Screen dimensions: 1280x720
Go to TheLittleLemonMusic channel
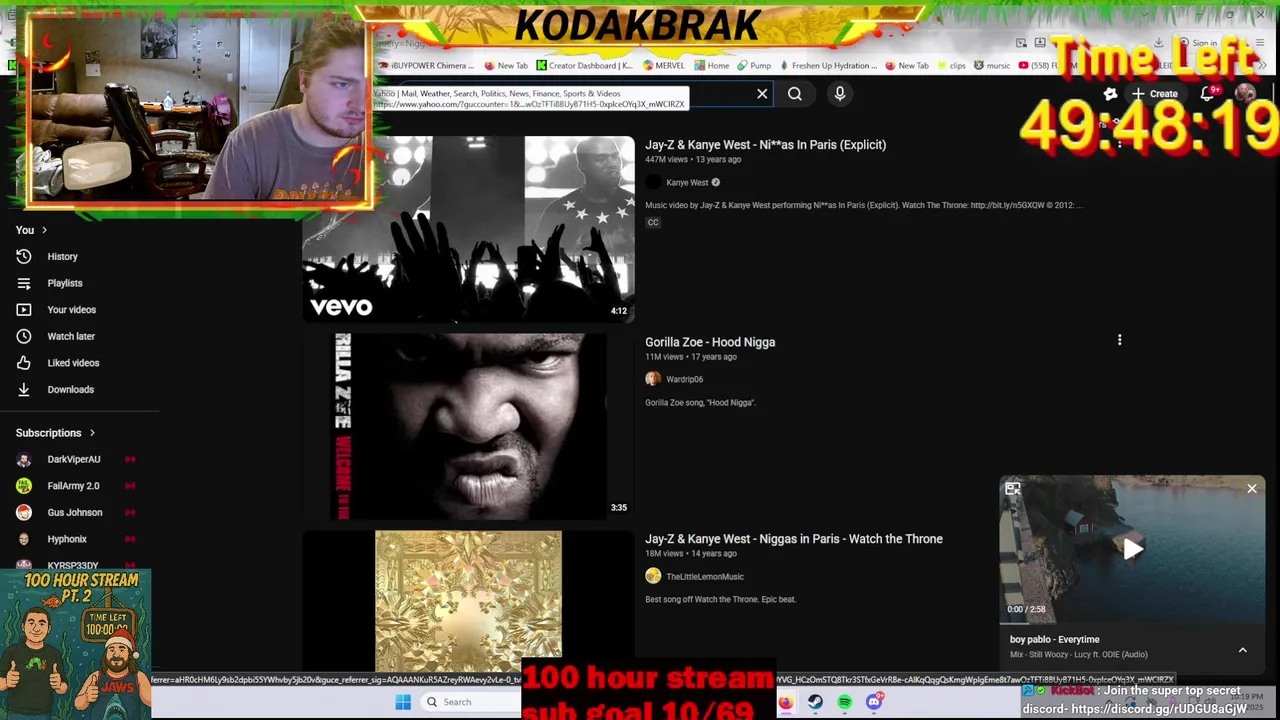pyautogui.click(x=705, y=577)
